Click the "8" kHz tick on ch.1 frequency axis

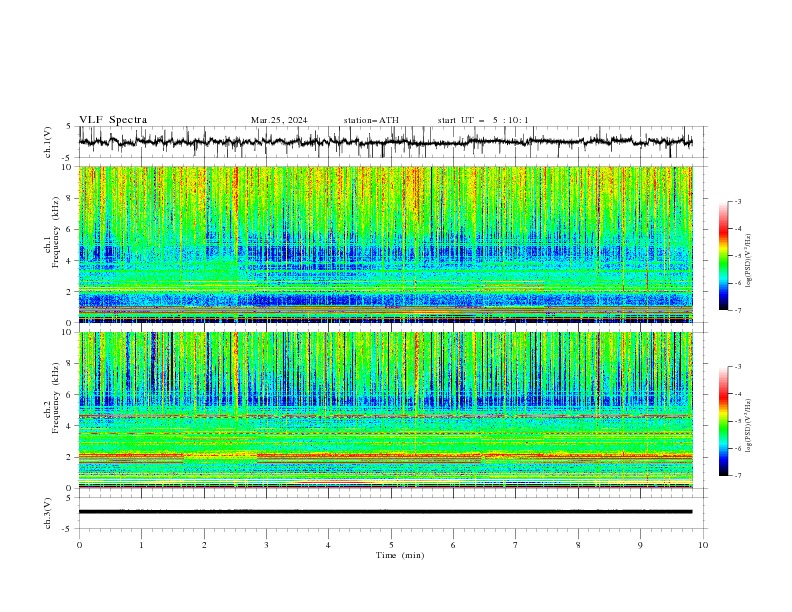pos(70,198)
